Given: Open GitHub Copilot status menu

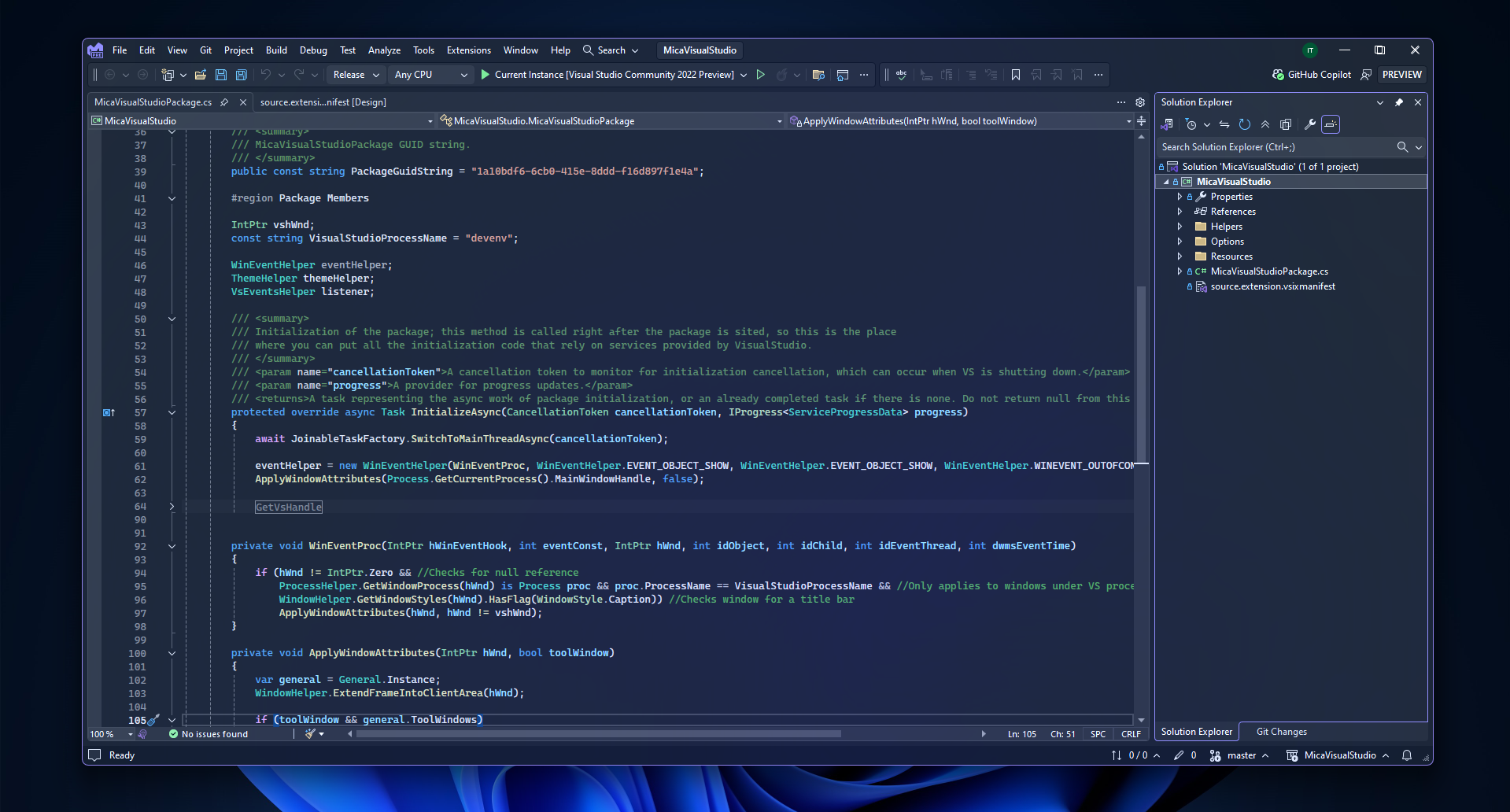Looking at the screenshot, I should click(1311, 74).
